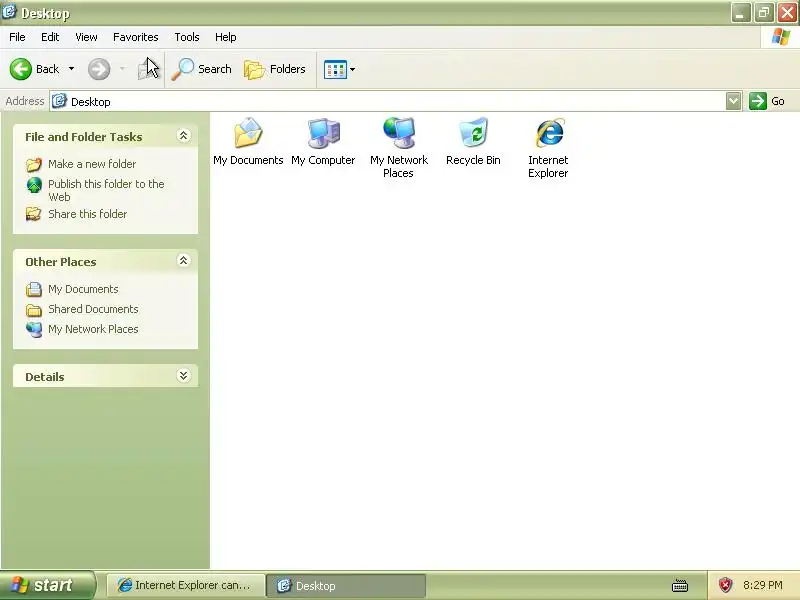Image resolution: width=800 pixels, height=600 pixels.
Task: Open the File menu
Action: click(x=17, y=37)
